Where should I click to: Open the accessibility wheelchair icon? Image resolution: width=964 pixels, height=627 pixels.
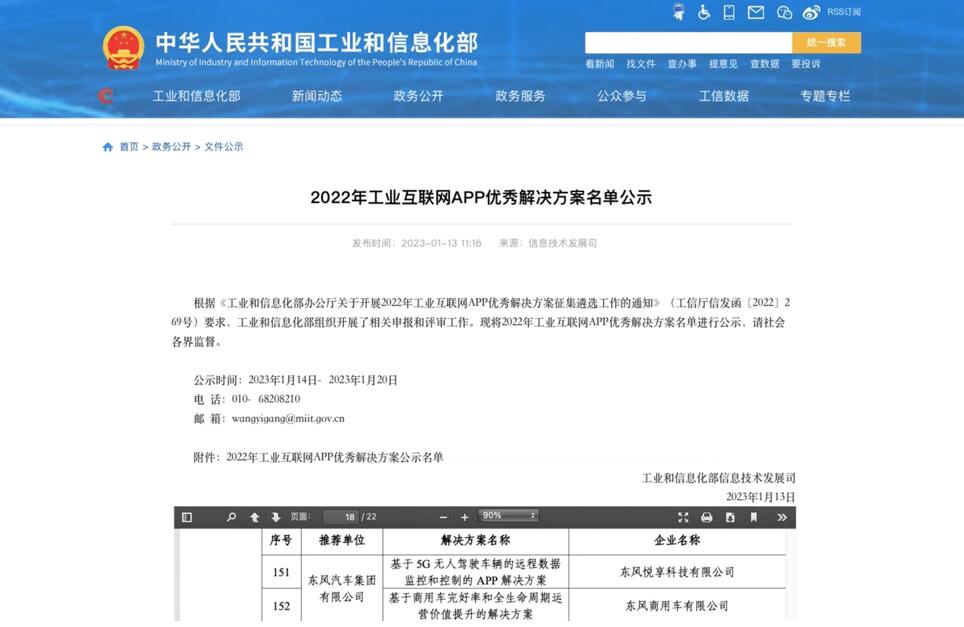pos(704,12)
